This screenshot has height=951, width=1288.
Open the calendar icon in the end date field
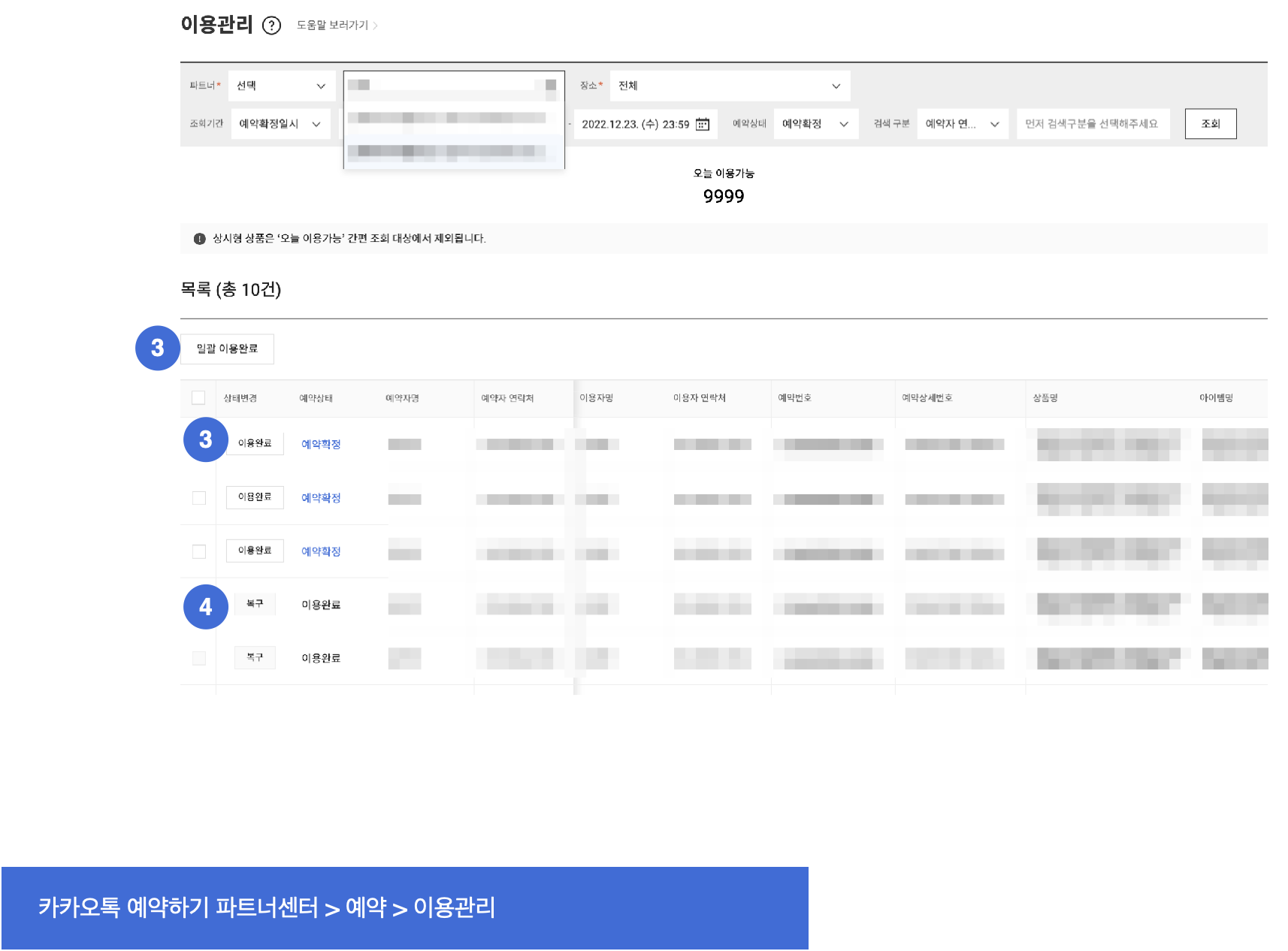(703, 124)
